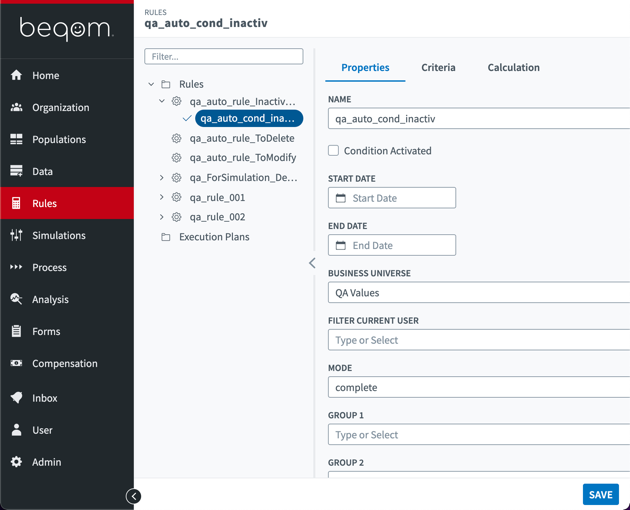The image size is (630, 510).
Task: Click the Save button
Action: click(x=600, y=494)
